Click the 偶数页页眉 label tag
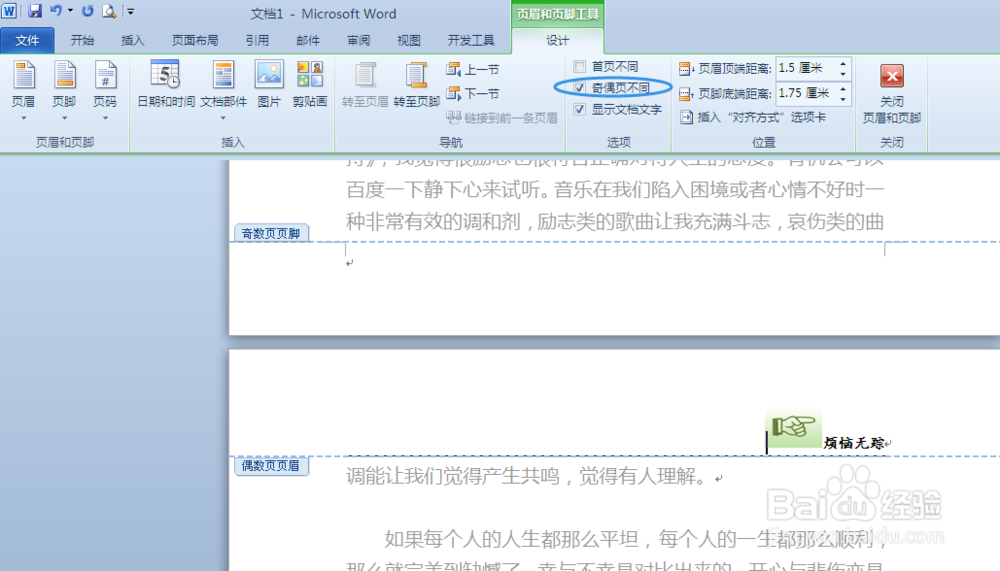 pos(271,466)
